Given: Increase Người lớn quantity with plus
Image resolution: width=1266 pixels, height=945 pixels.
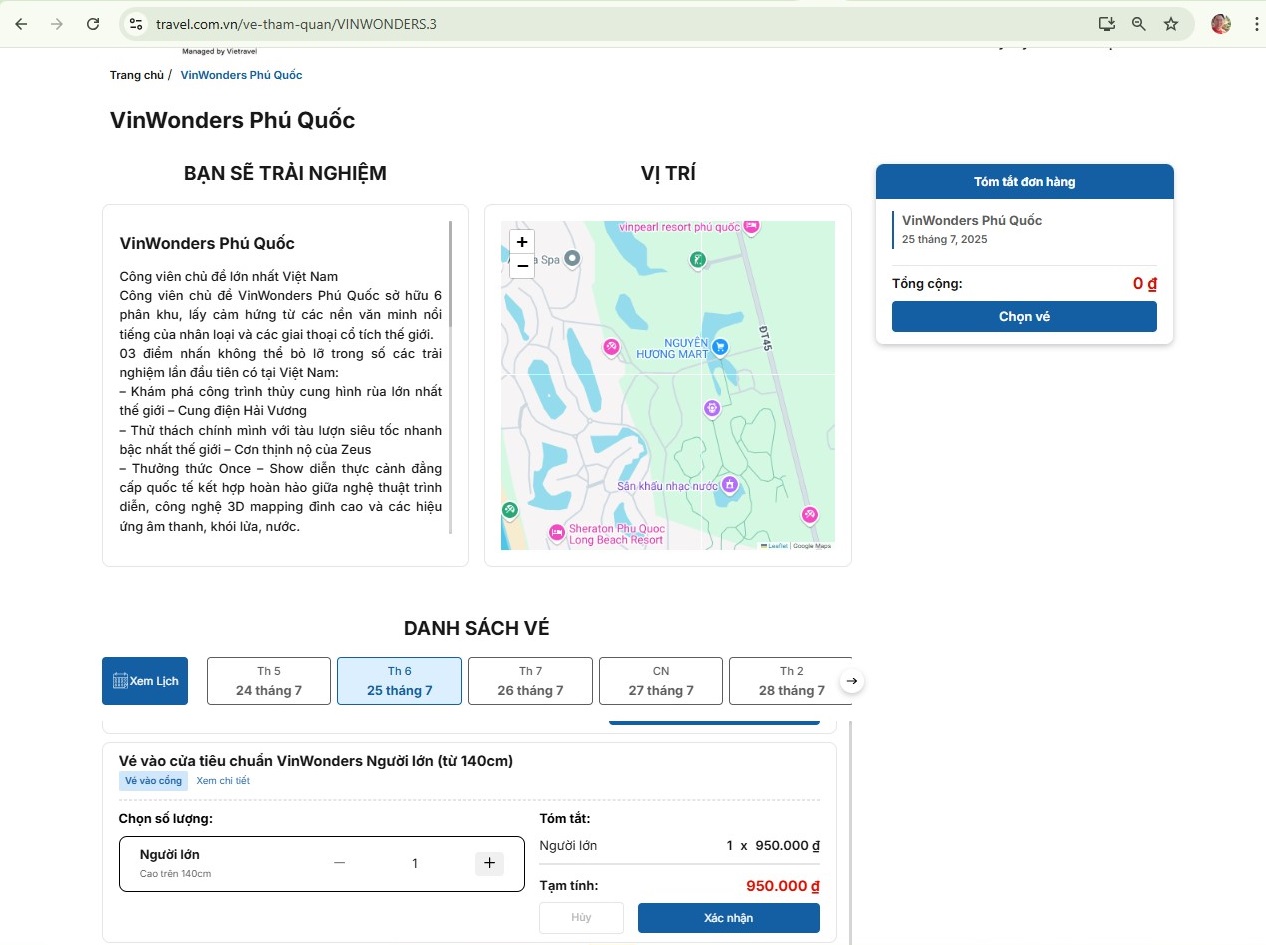Looking at the screenshot, I should pos(489,863).
